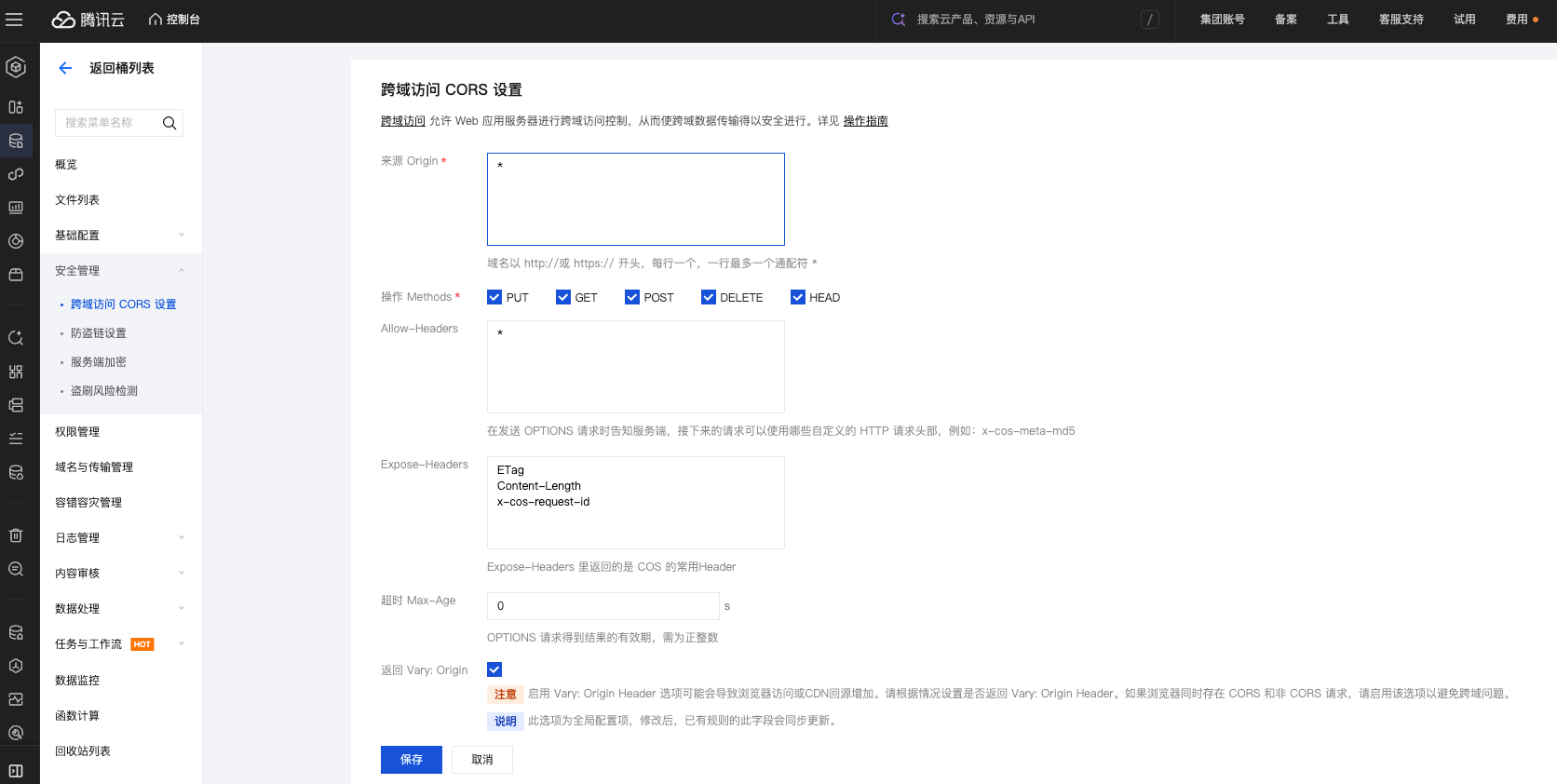This screenshot has width=1557, height=784.
Task: Click the Tencent Cloud logo
Action: click(88, 20)
